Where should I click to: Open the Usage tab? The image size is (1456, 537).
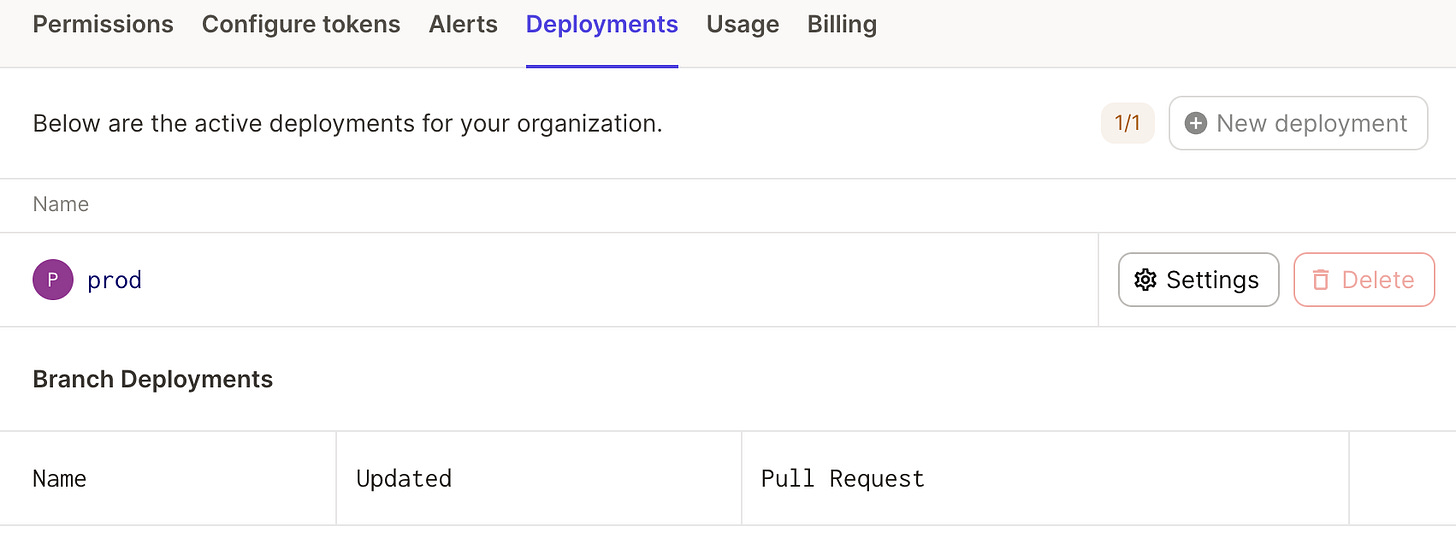coord(742,25)
